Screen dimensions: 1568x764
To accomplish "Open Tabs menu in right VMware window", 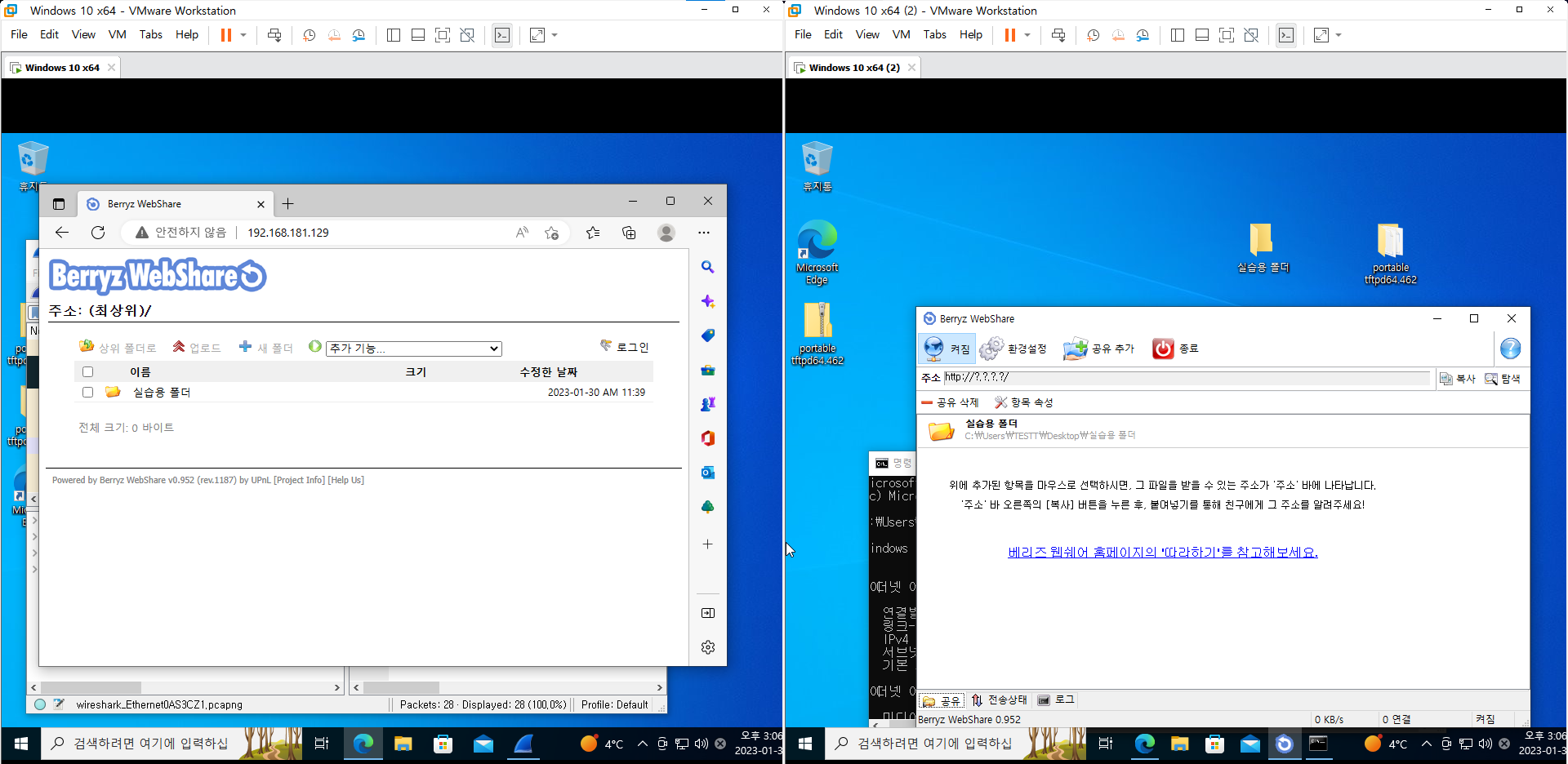I will click(934, 34).
